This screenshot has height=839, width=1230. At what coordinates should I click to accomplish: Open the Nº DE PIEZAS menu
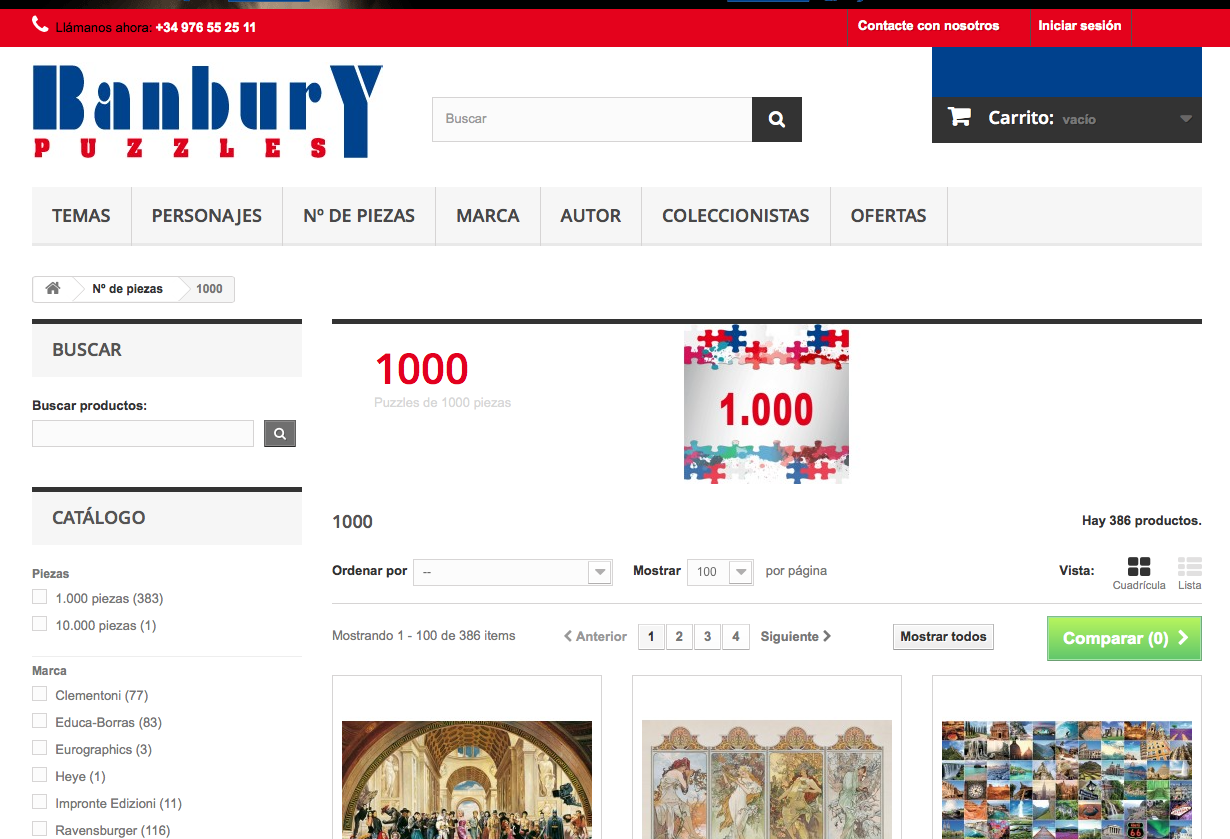coord(359,215)
